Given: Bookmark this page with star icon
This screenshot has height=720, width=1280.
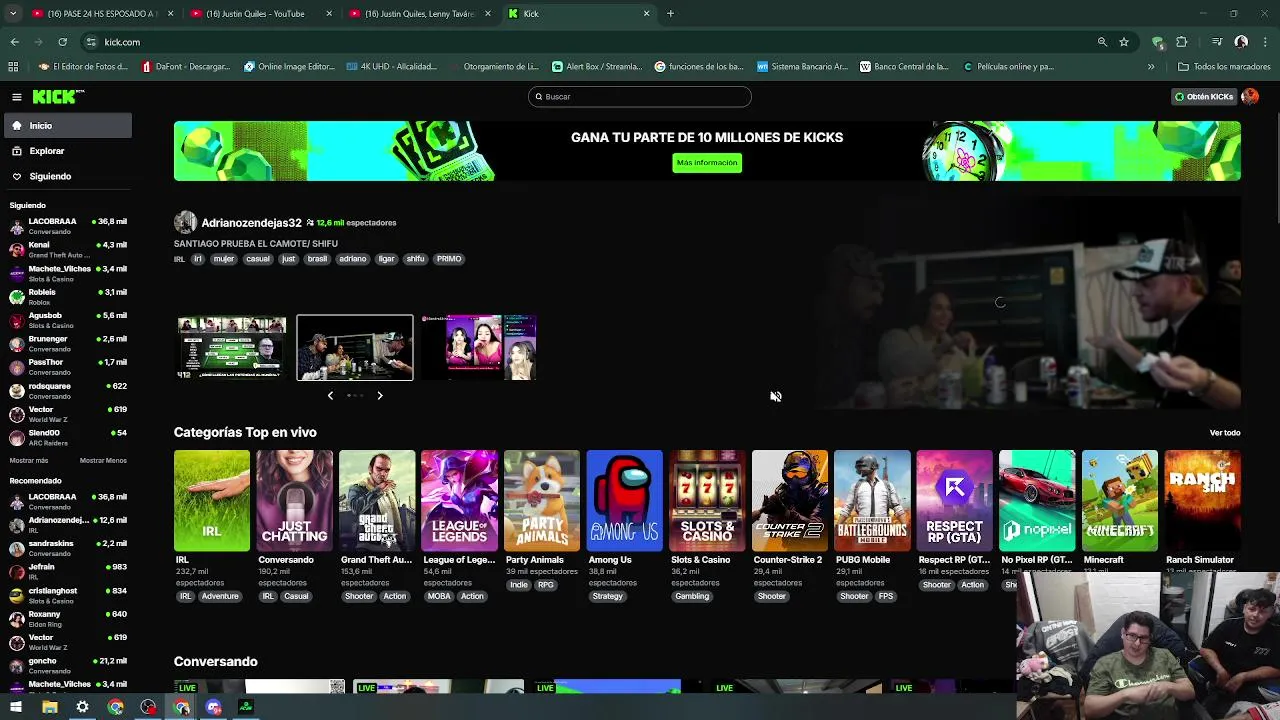Looking at the screenshot, I should pos(1124,42).
